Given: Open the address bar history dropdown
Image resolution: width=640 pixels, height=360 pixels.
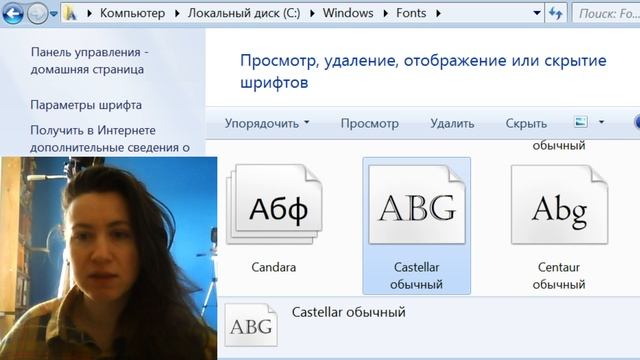Looking at the screenshot, I should (x=537, y=13).
